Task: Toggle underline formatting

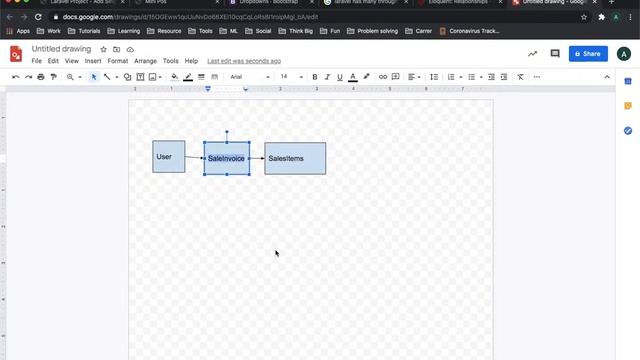Action: point(340,77)
